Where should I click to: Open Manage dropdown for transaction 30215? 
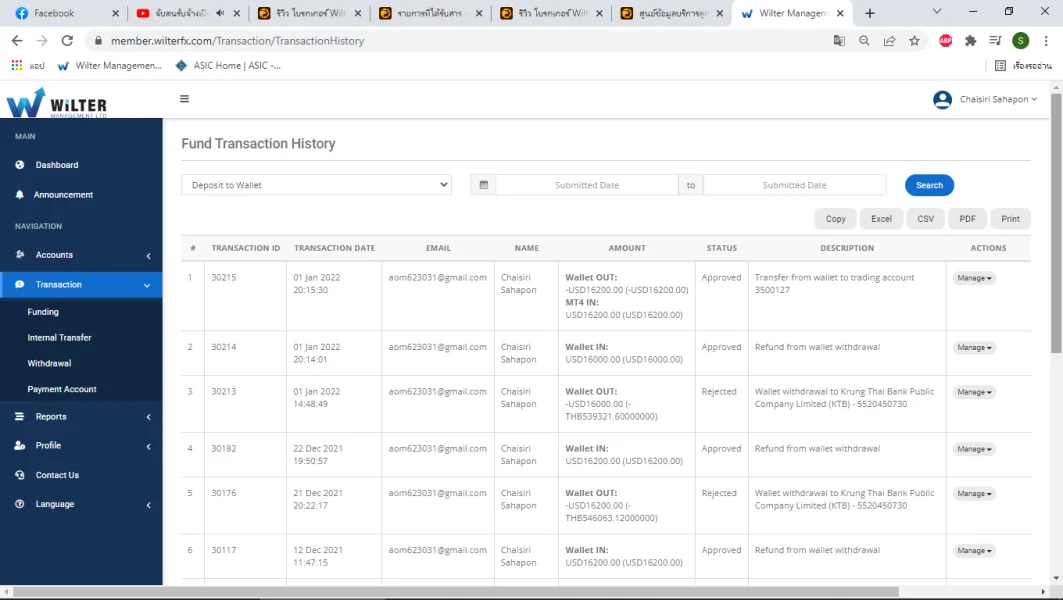click(974, 278)
